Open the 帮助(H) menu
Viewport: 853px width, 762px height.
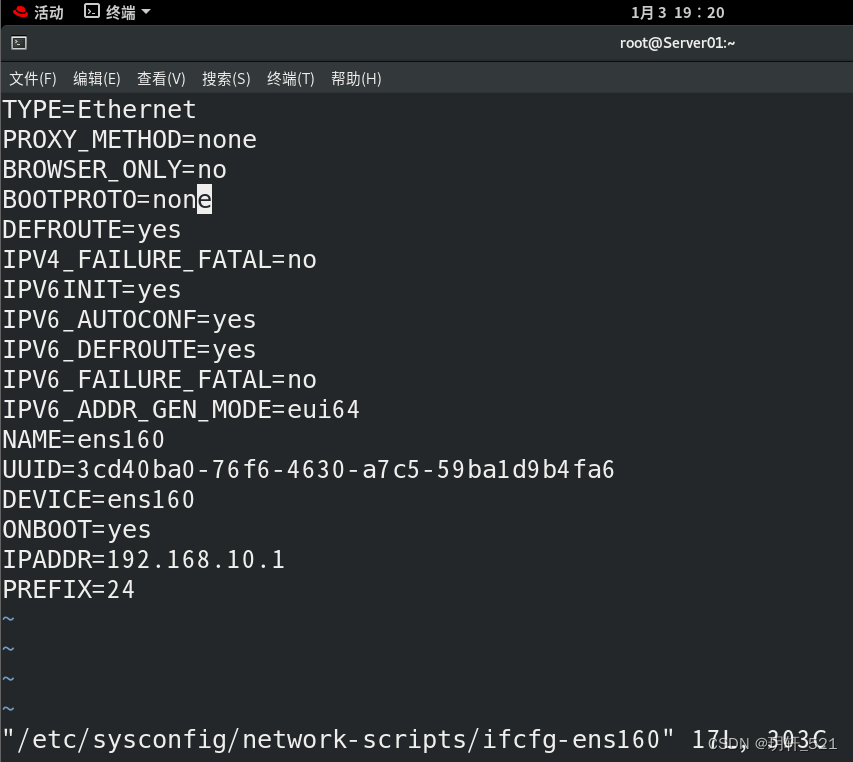click(x=356, y=79)
